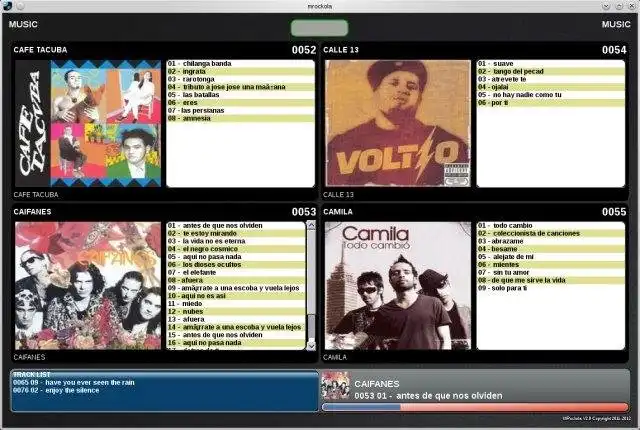Image resolution: width=640 pixels, height=430 pixels.
Task: Select the Caifanes album cover
Action: point(88,286)
